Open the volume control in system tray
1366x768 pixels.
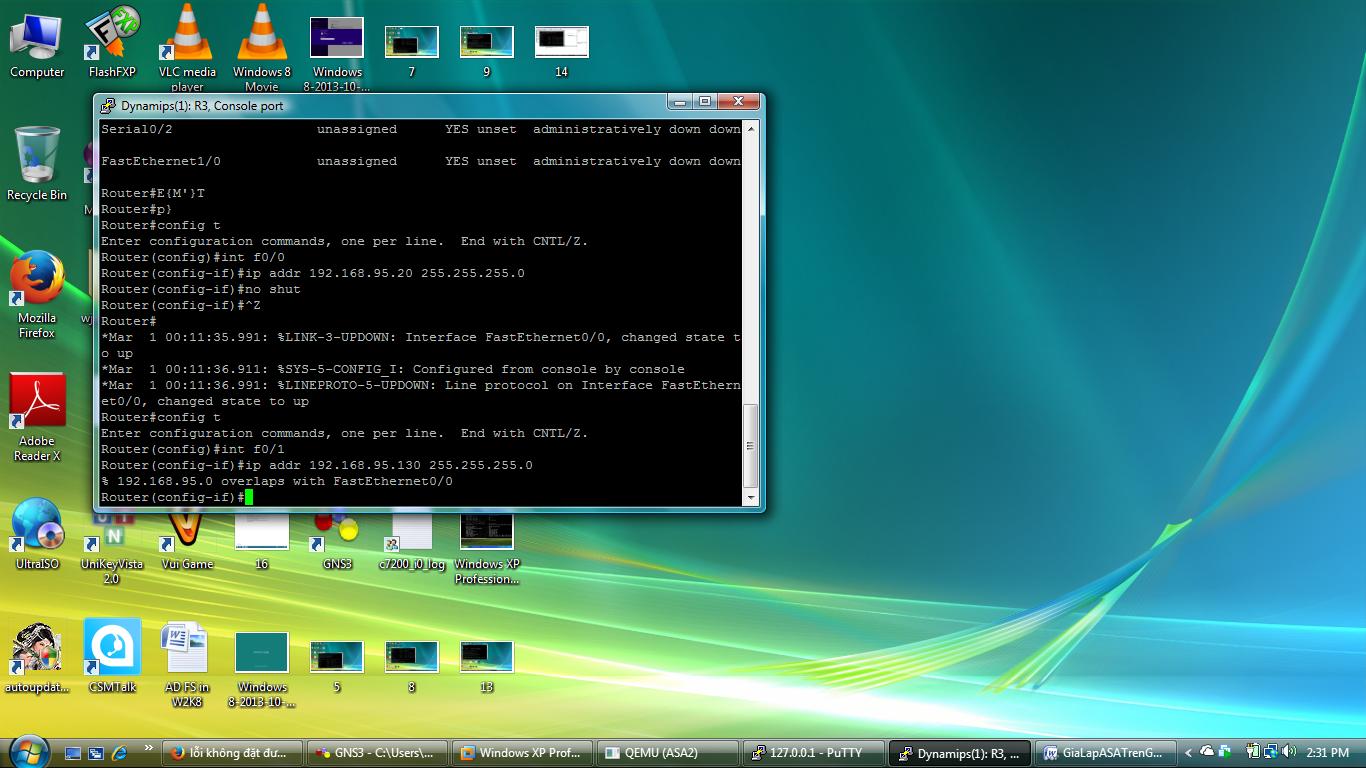[1288, 752]
